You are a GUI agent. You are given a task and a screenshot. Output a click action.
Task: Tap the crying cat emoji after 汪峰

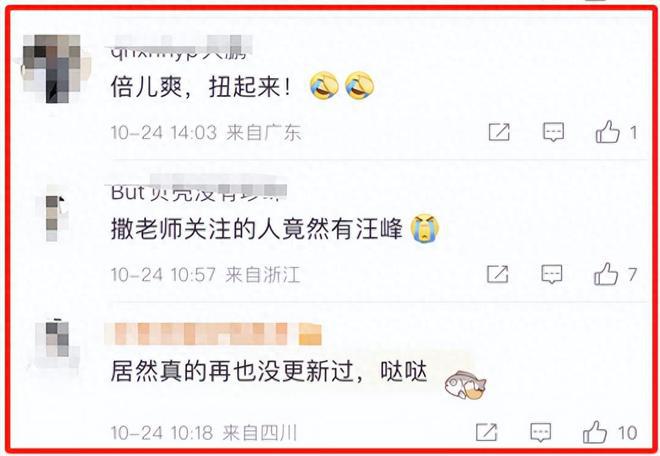[x=426, y=229]
